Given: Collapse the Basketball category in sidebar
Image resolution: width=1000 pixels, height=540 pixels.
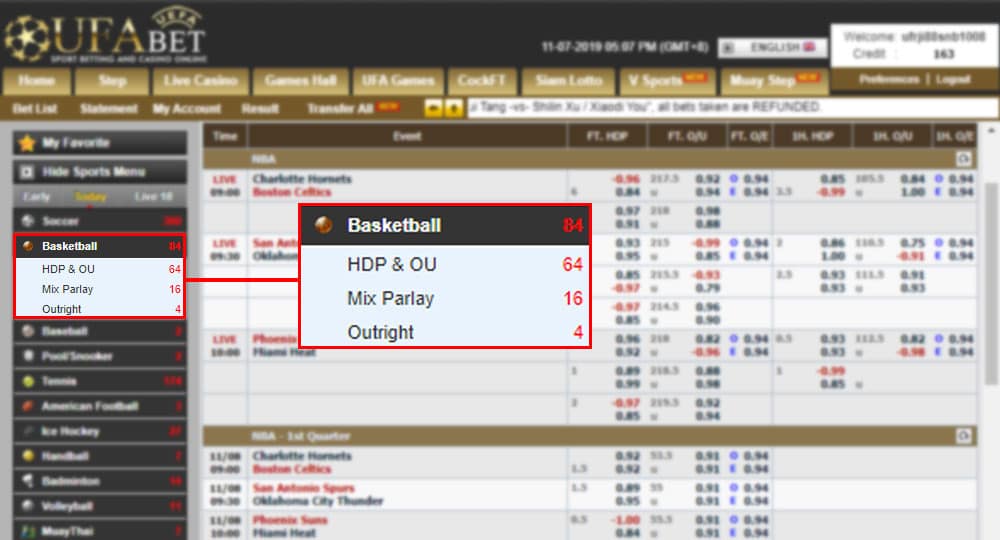Looking at the screenshot, I should [x=99, y=246].
